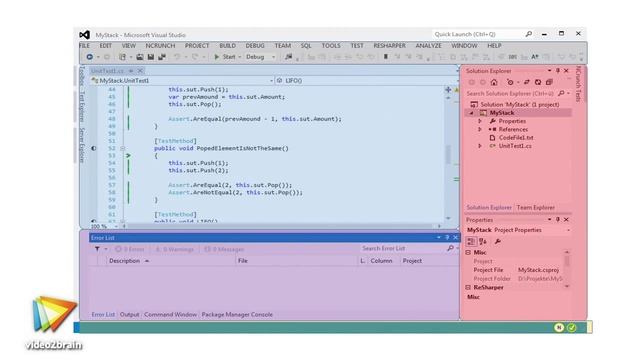Click the Refresh icon in Solution Explorer

pyautogui.click(x=538, y=82)
